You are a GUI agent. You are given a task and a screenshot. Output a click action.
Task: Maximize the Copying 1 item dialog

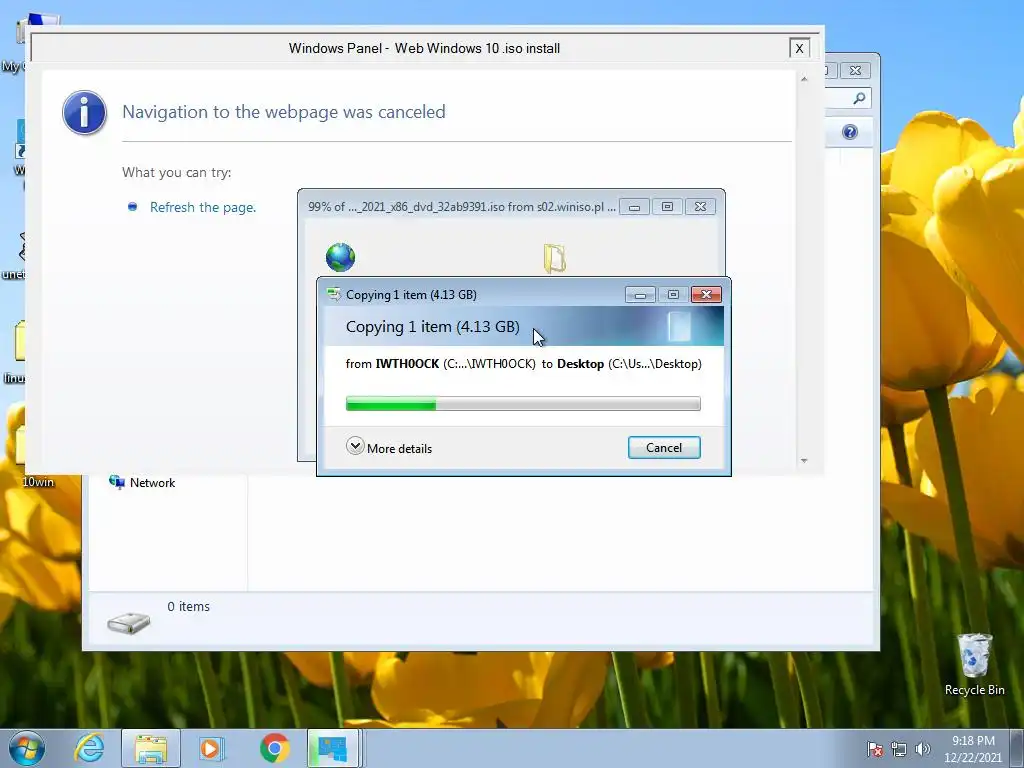pyautogui.click(x=673, y=295)
